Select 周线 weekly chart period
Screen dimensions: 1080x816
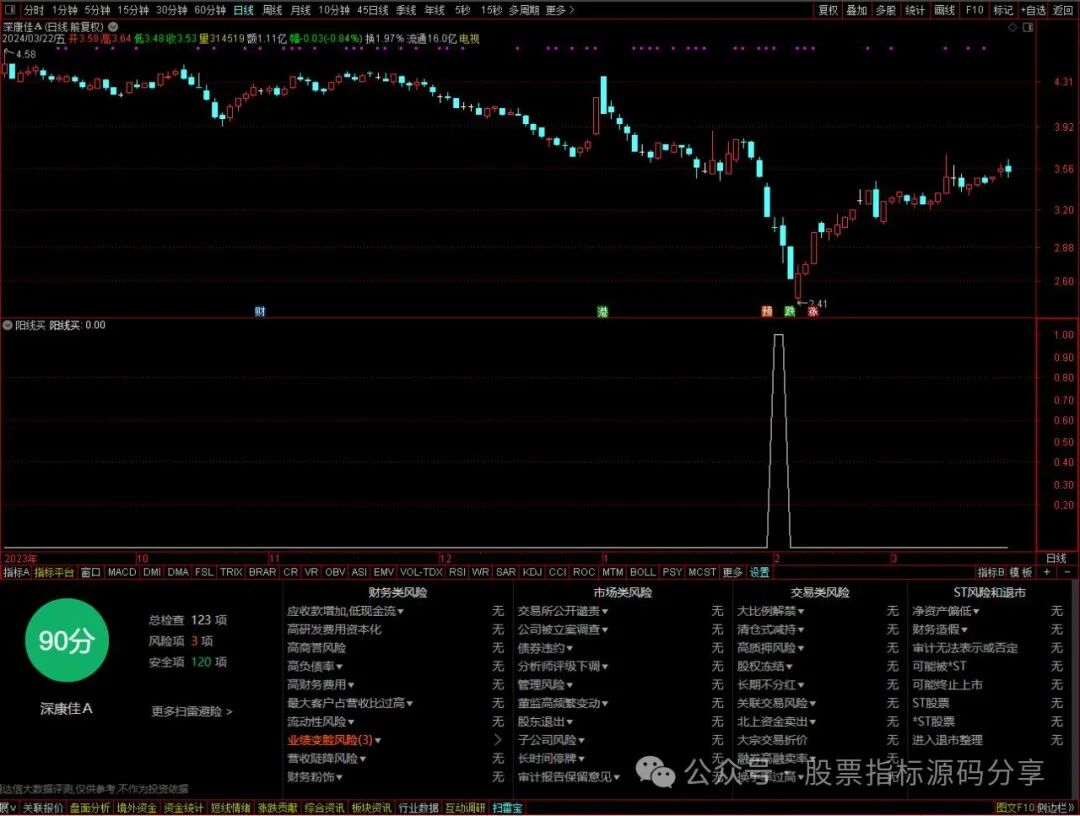272,10
